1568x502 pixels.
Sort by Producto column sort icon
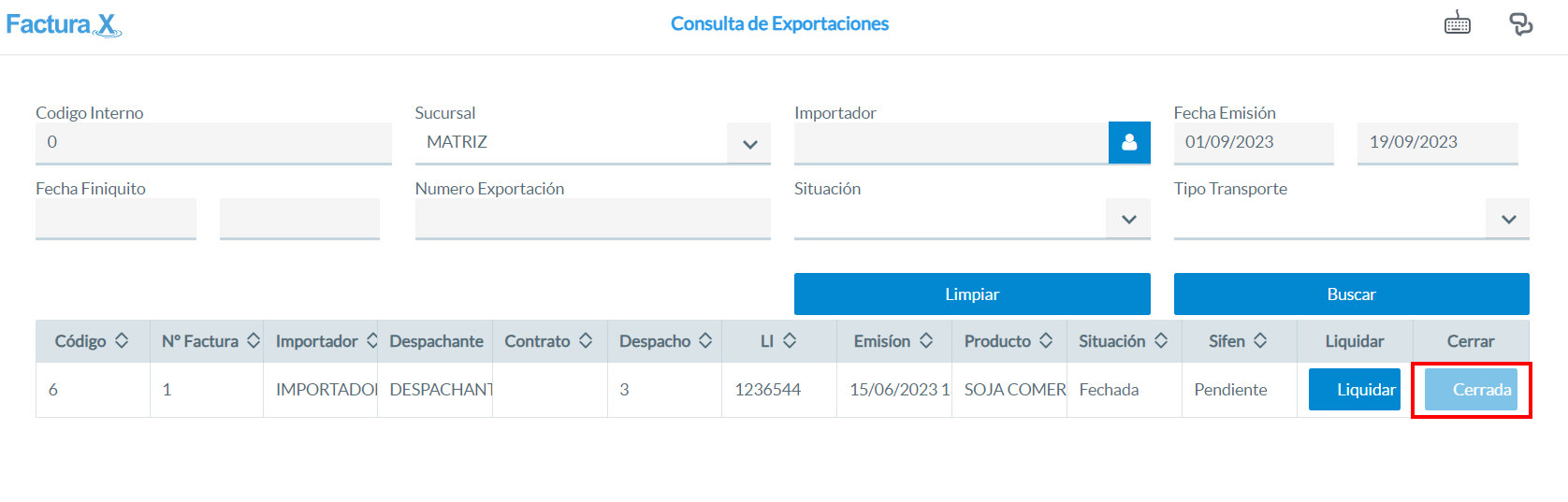point(1046,341)
